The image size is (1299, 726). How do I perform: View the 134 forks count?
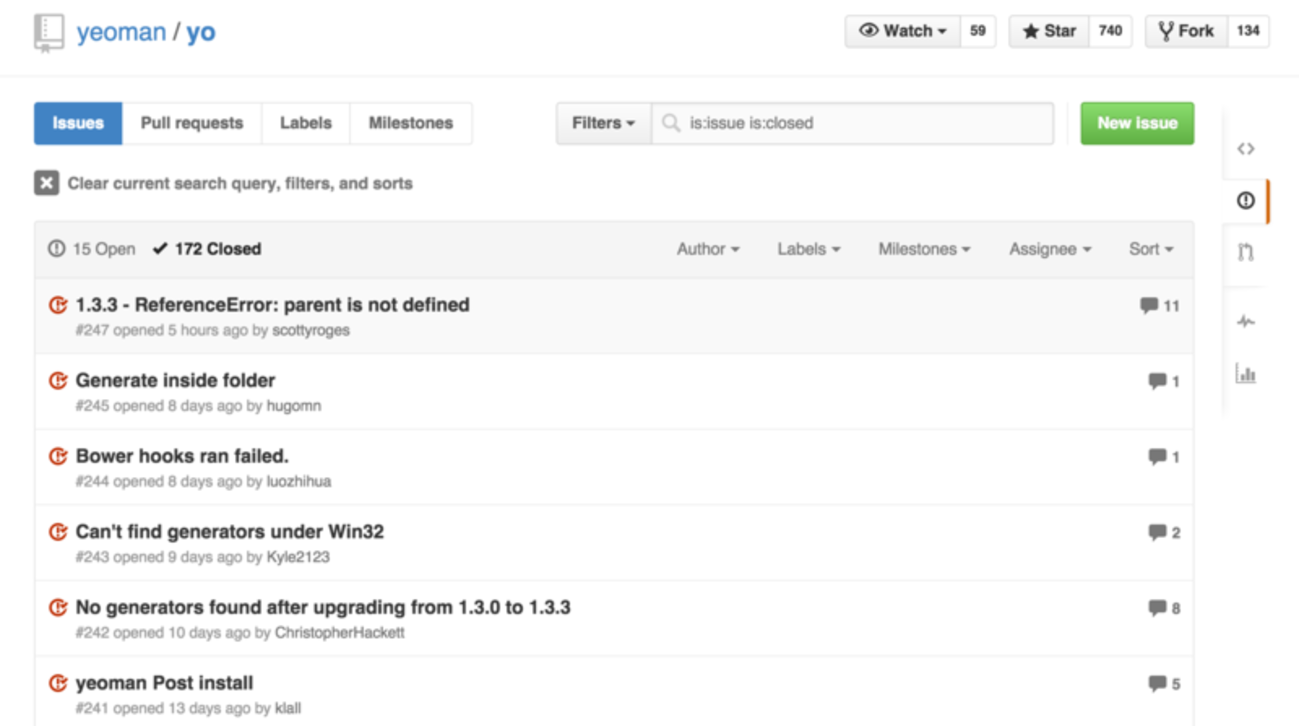point(1248,31)
